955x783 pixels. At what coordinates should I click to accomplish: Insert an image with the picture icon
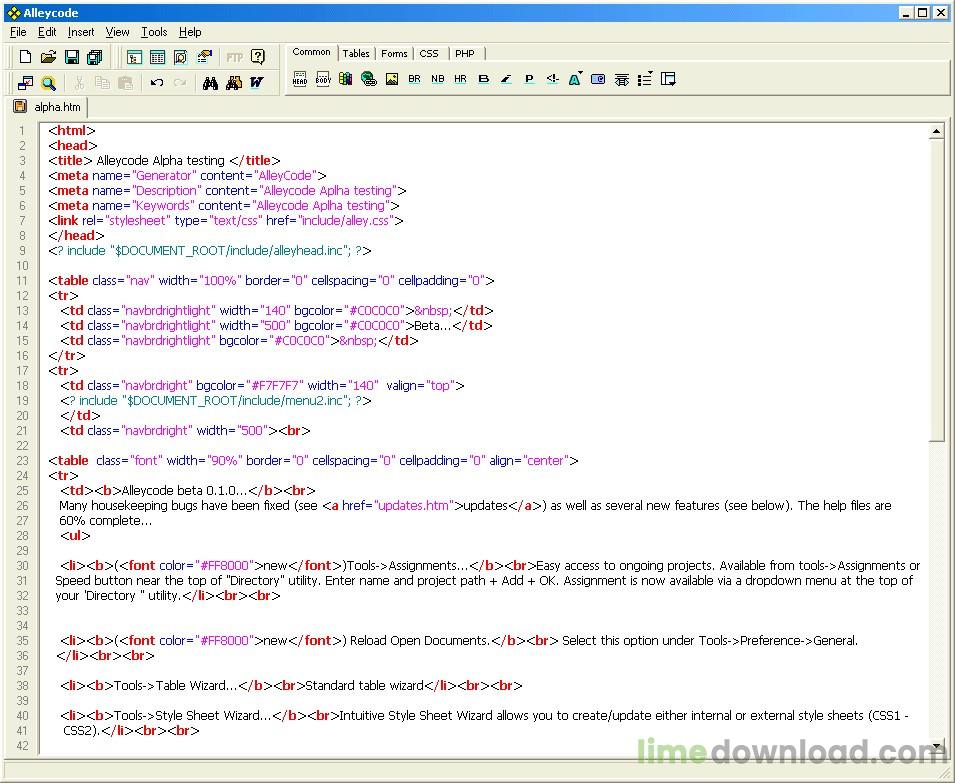point(392,79)
